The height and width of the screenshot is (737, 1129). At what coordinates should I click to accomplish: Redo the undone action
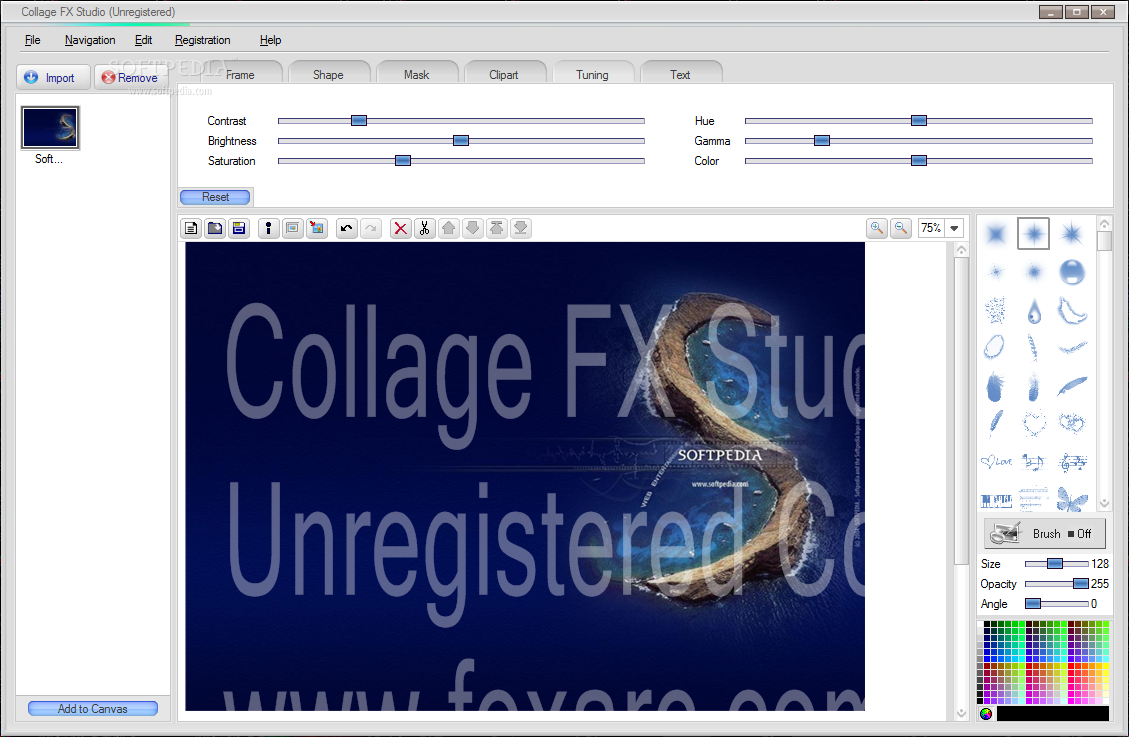[x=371, y=228]
